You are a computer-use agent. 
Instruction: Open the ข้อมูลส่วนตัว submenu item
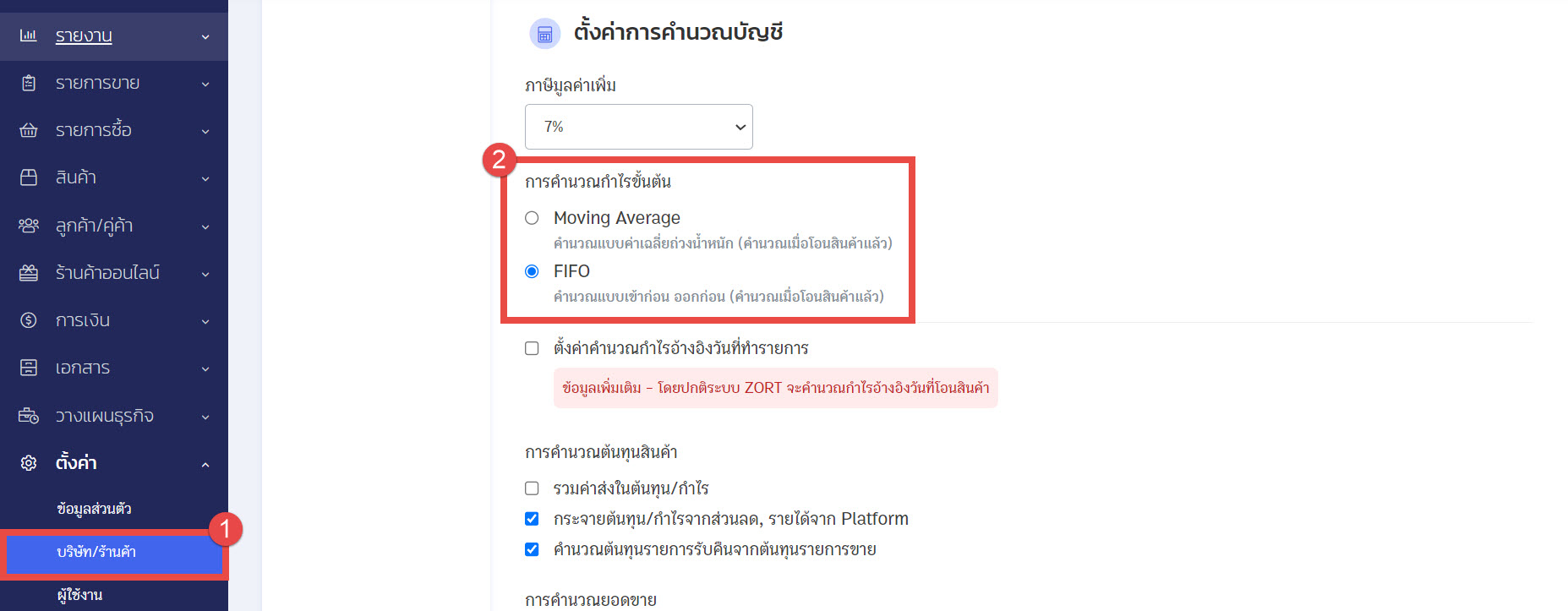(x=94, y=509)
